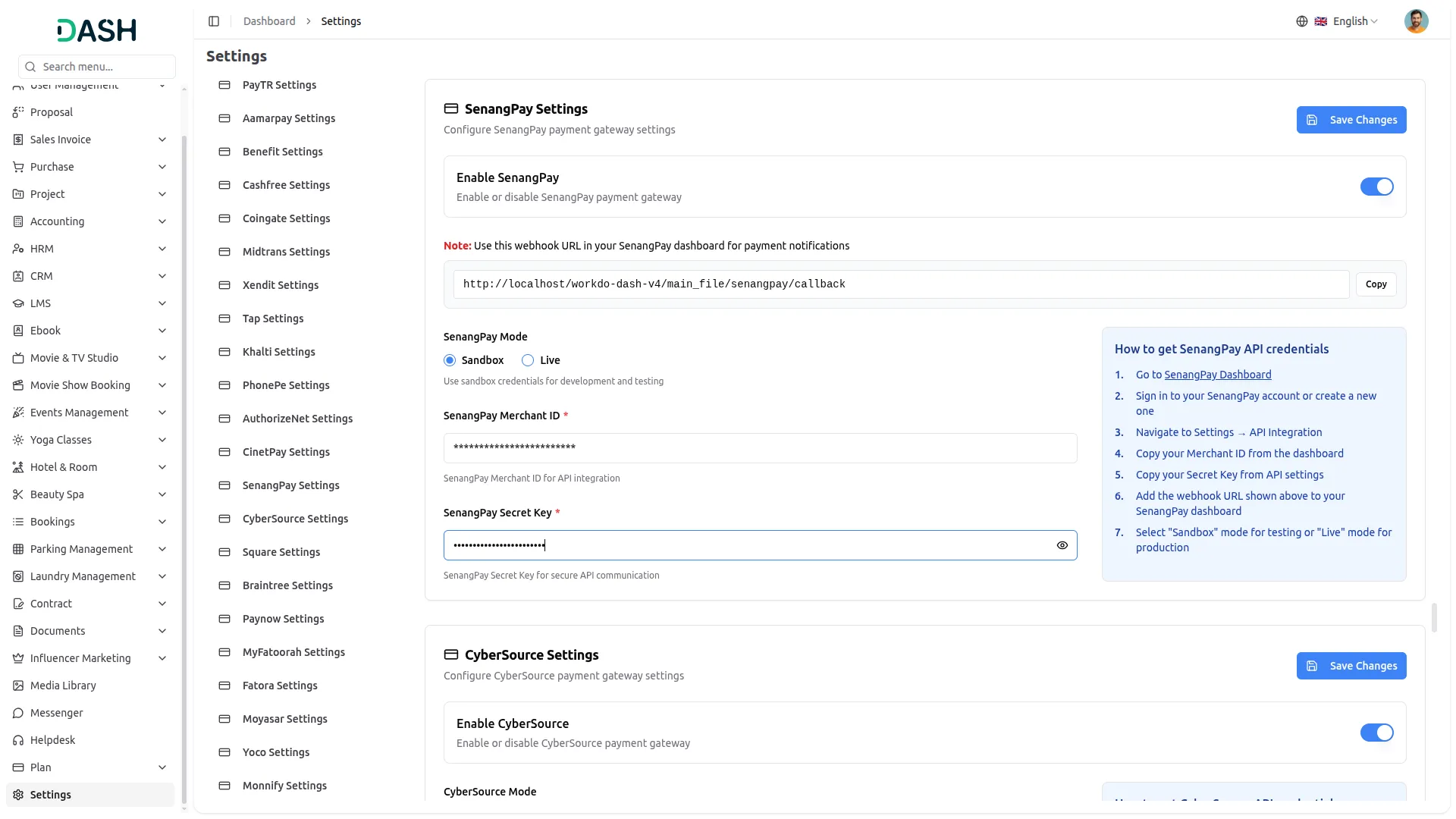Click the SenangPay Merchant ID field
The image size is (1456, 819).
pos(760,448)
